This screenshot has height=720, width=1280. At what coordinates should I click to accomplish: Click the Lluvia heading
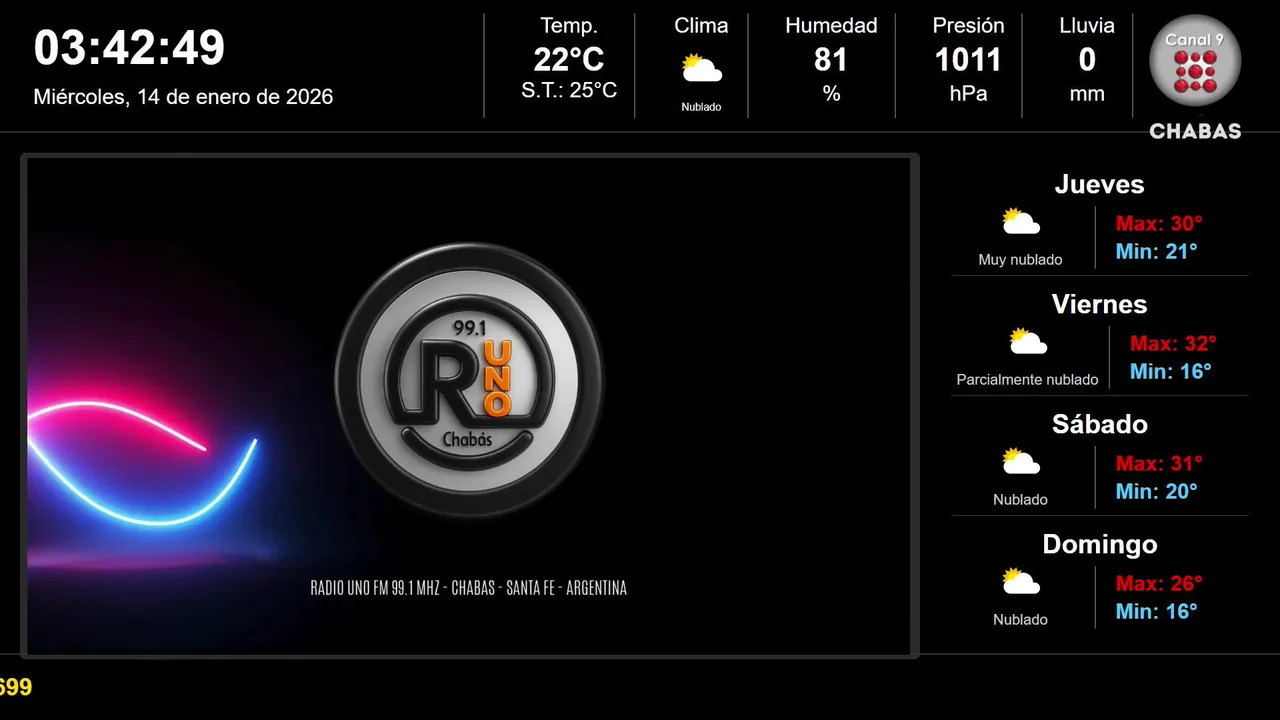1087,26
